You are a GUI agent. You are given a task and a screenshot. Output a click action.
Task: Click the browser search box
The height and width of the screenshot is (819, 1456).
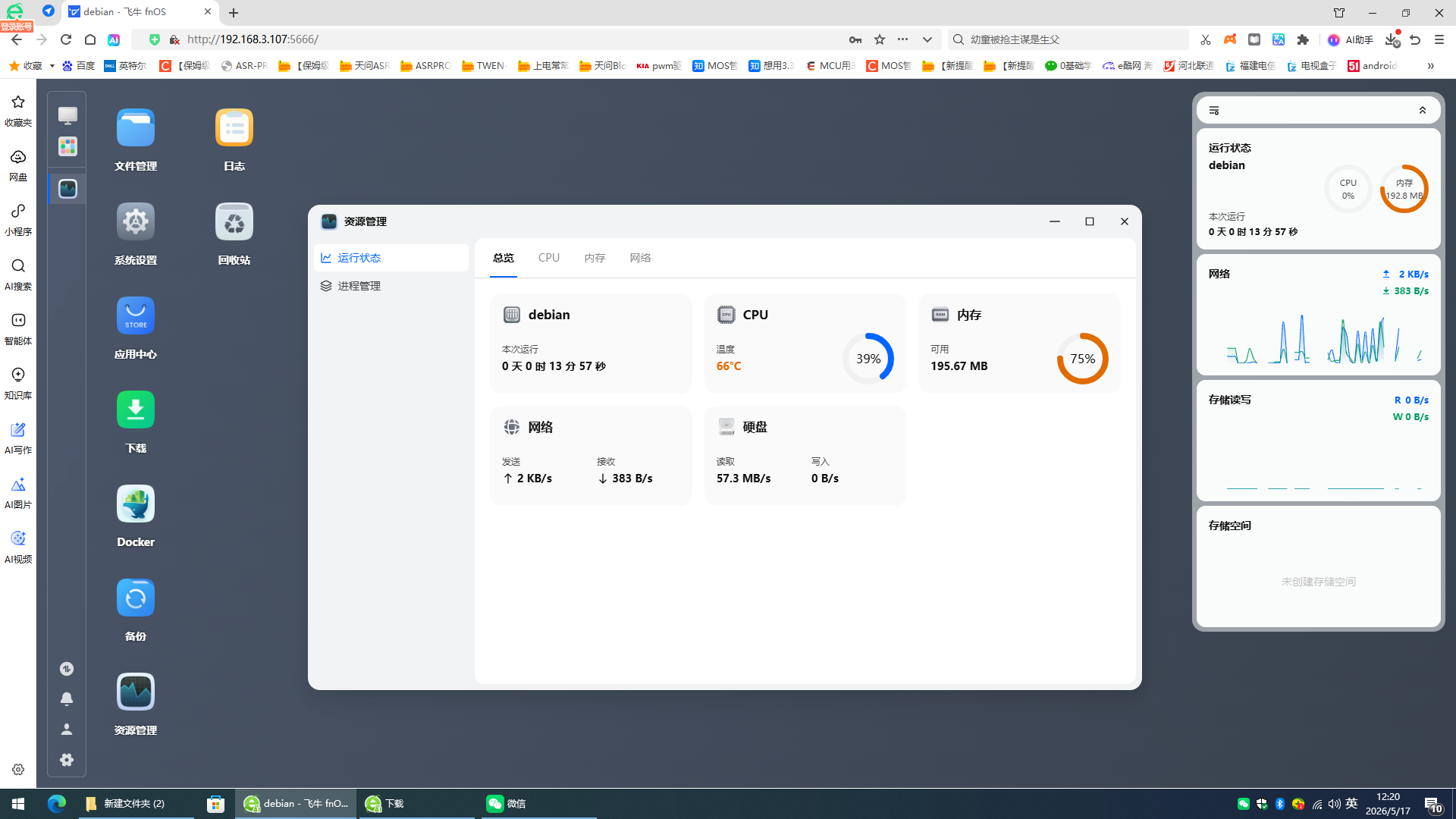pos(1068,39)
